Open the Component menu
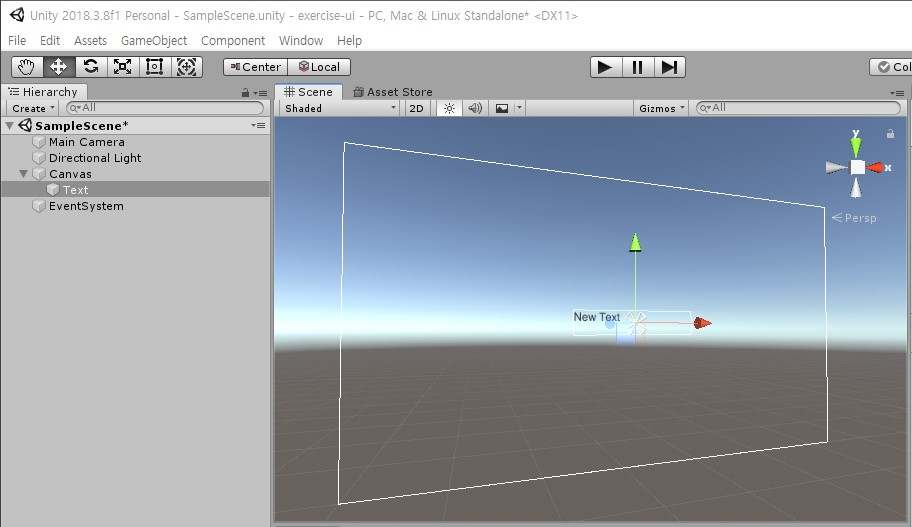 coord(233,41)
